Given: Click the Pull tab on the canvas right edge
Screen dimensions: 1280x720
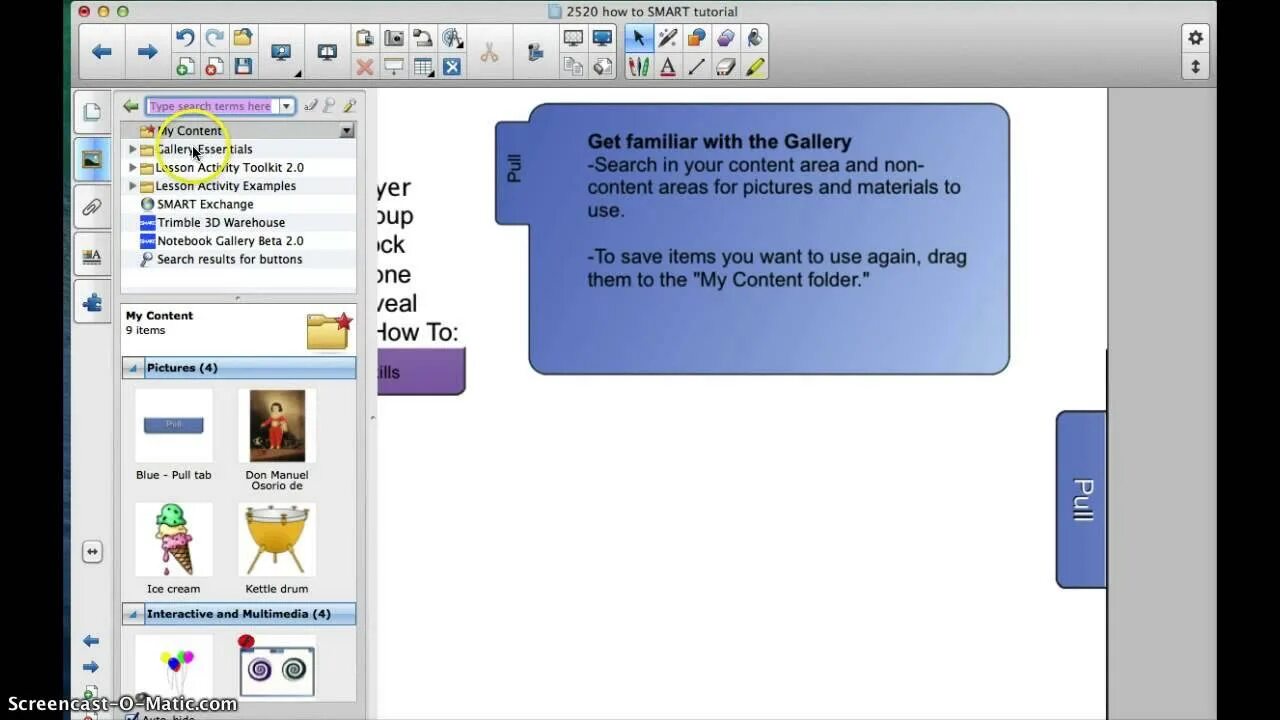Looking at the screenshot, I should 1081,499.
